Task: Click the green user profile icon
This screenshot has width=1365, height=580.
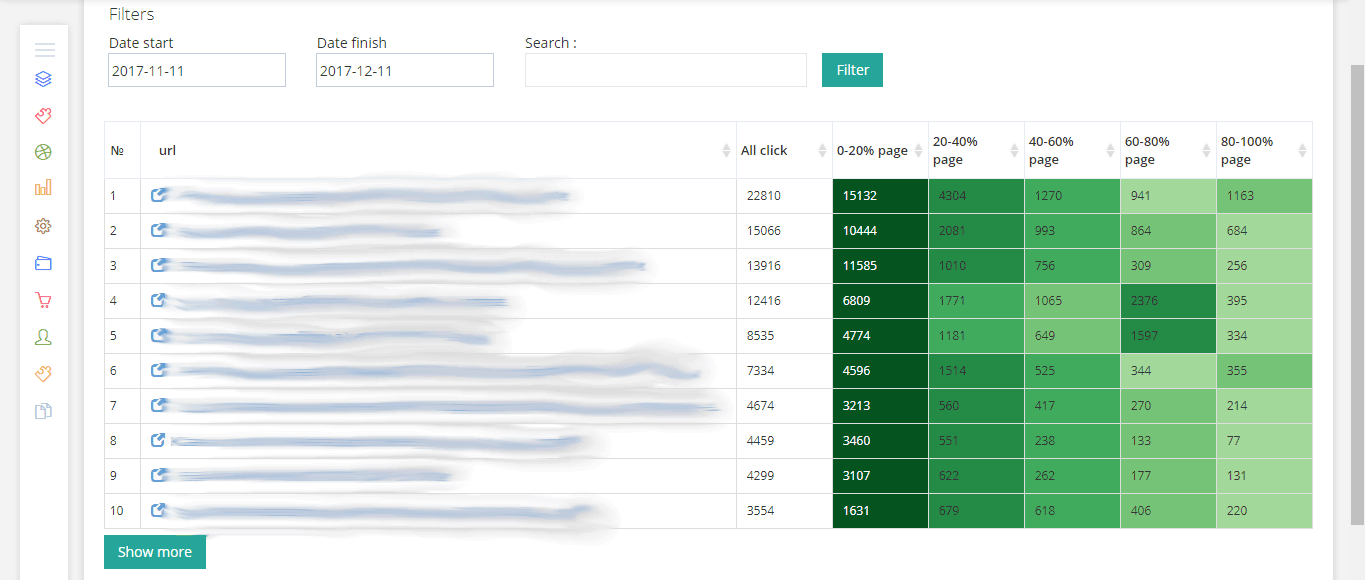Action: coord(43,337)
